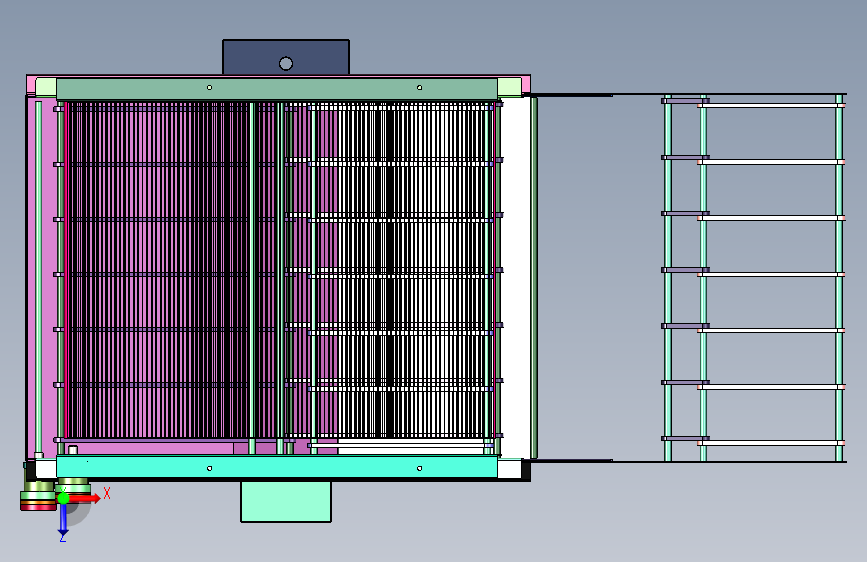Viewport: 867px width, 562px height.
Task: Select the left hole on the cyan bottom bar
Action: [x=209, y=469]
